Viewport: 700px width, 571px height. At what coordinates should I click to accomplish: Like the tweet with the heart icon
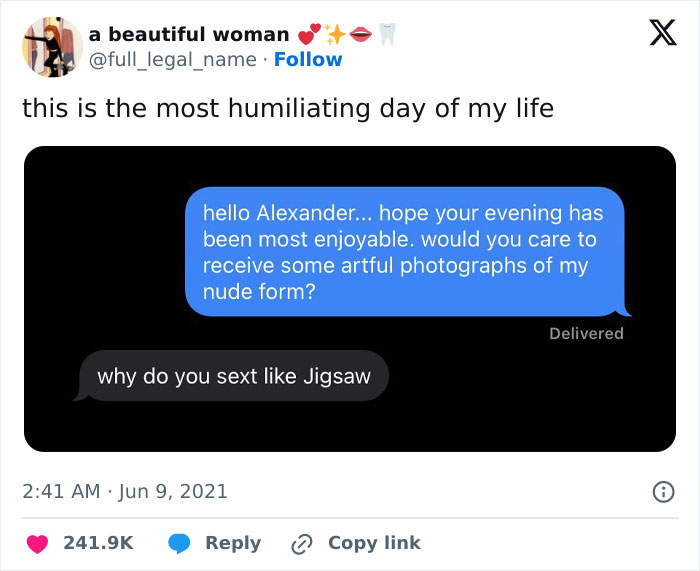point(39,543)
